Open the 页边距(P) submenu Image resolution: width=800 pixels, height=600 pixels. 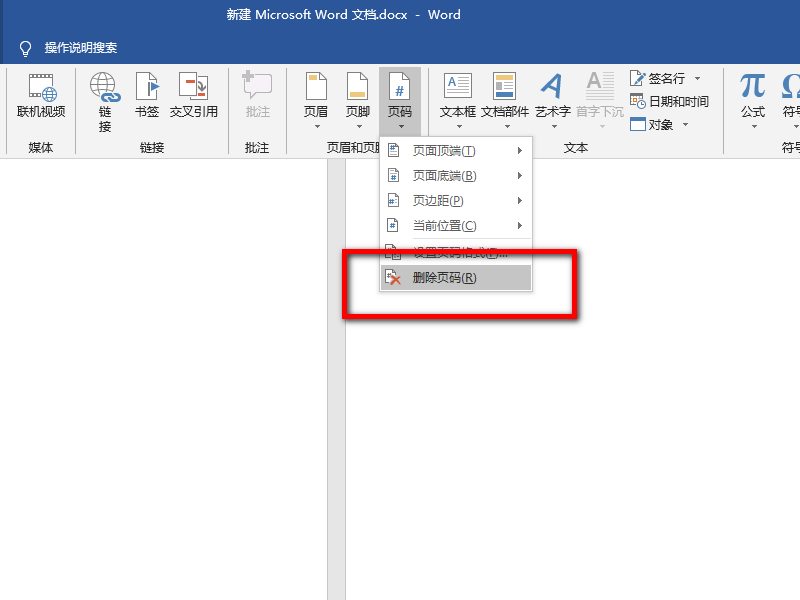[456, 201]
